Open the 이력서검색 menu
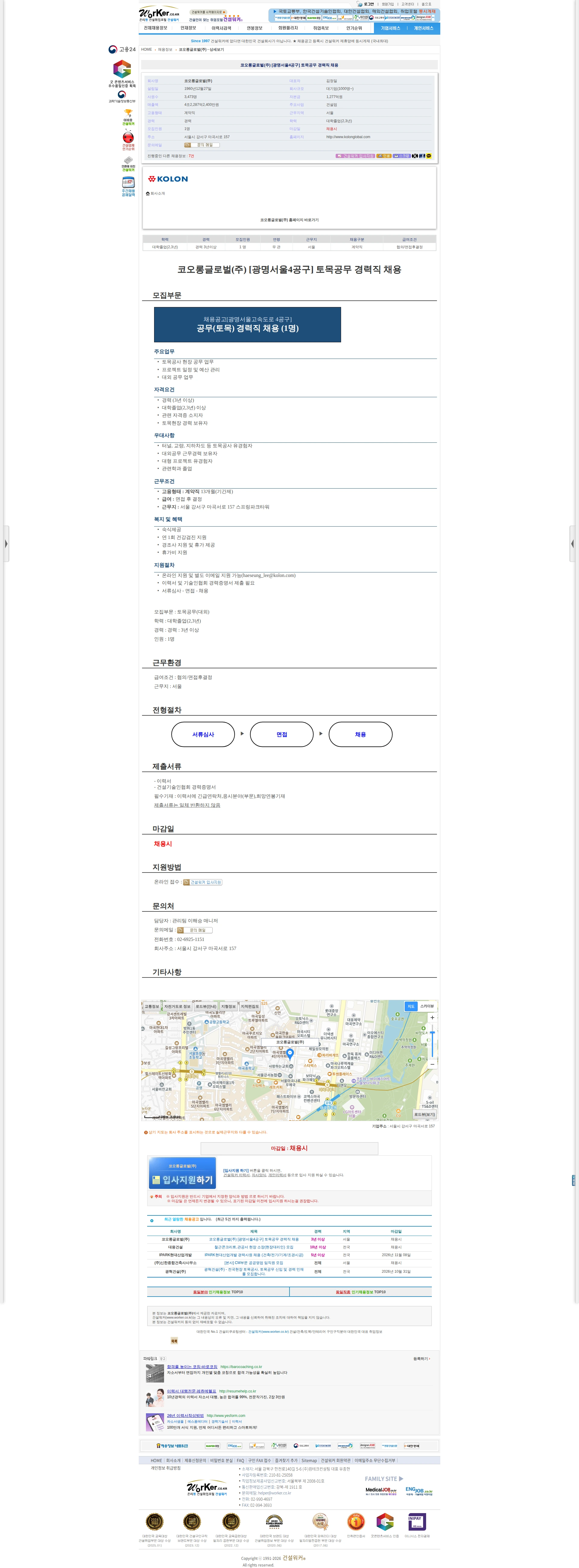The image size is (579, 1568). pos(221,28)
